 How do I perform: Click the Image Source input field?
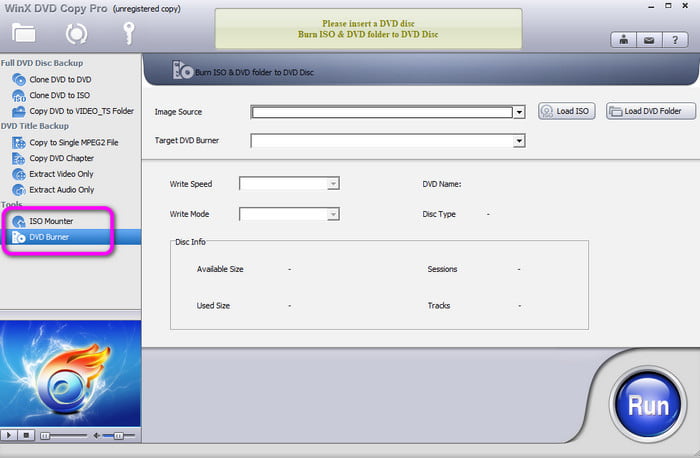tap(382, 112)
